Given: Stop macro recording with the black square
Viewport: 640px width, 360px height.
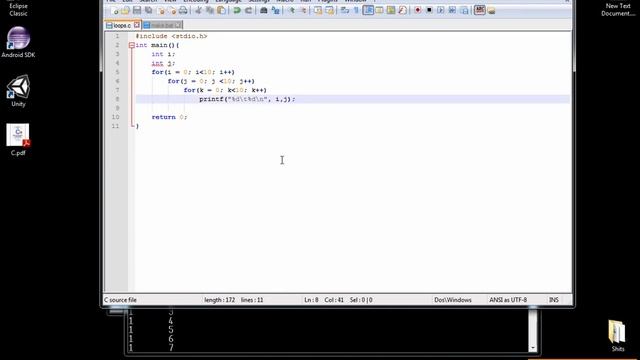Looking at the screenshot, I should (429, 10).
